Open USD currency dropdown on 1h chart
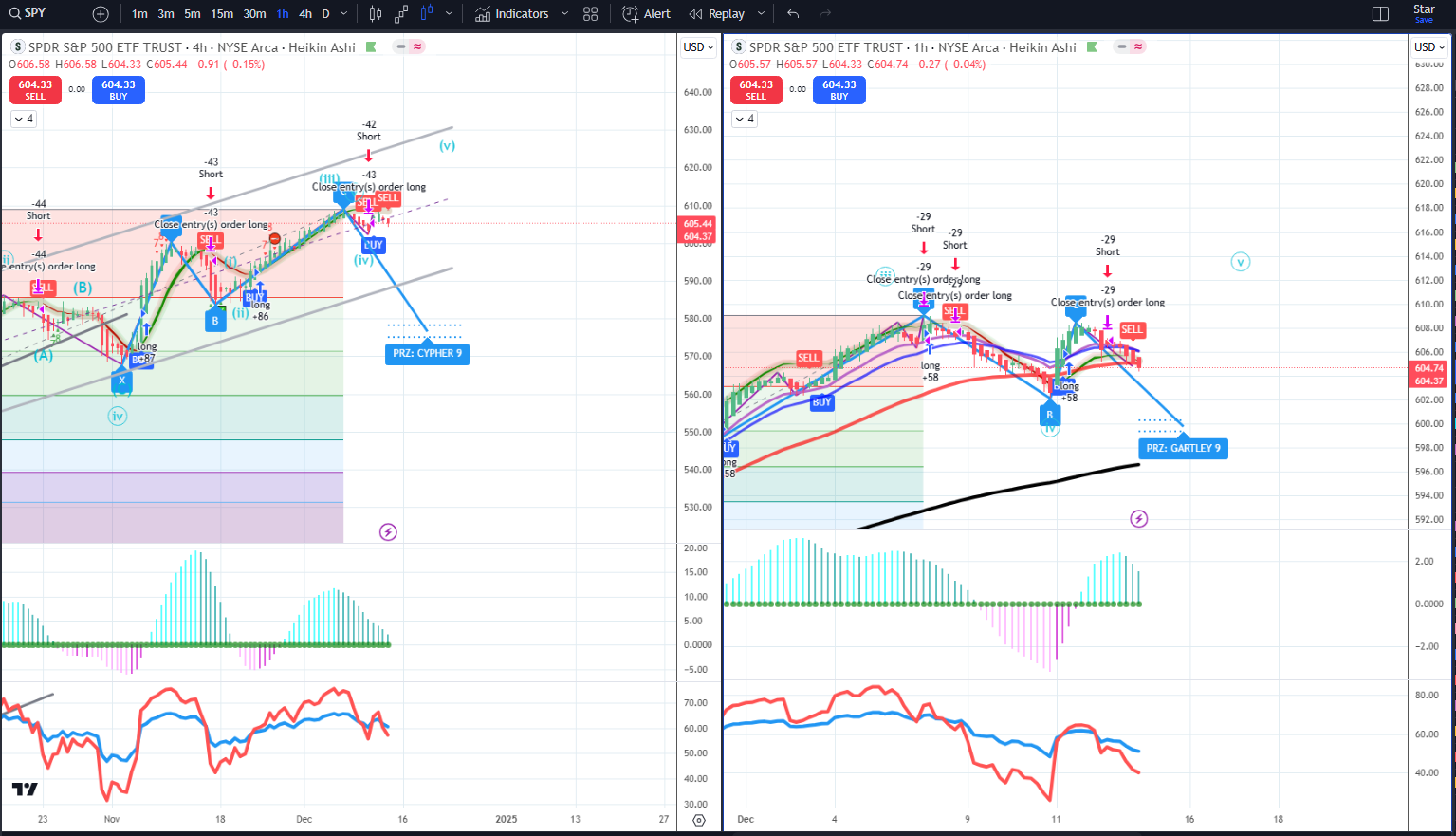1456x836 pixels. [1429, 47]
